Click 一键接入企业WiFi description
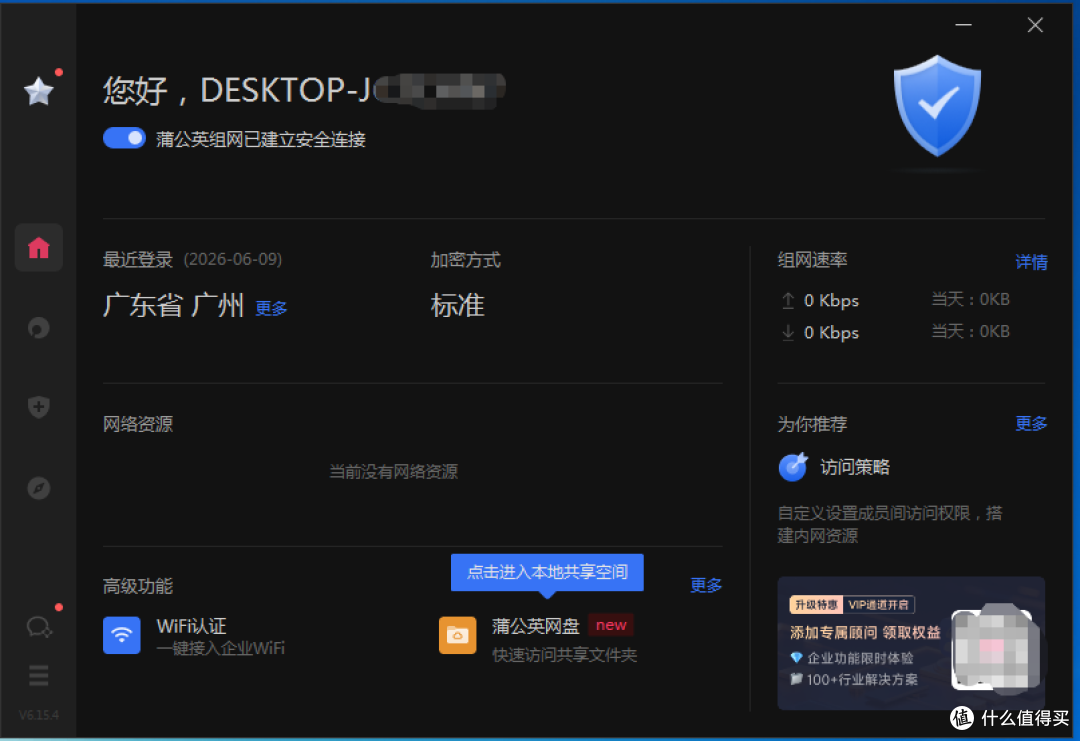Viewport: 1080px width, 741px height. pyautogui.click(x=220, y=649)
